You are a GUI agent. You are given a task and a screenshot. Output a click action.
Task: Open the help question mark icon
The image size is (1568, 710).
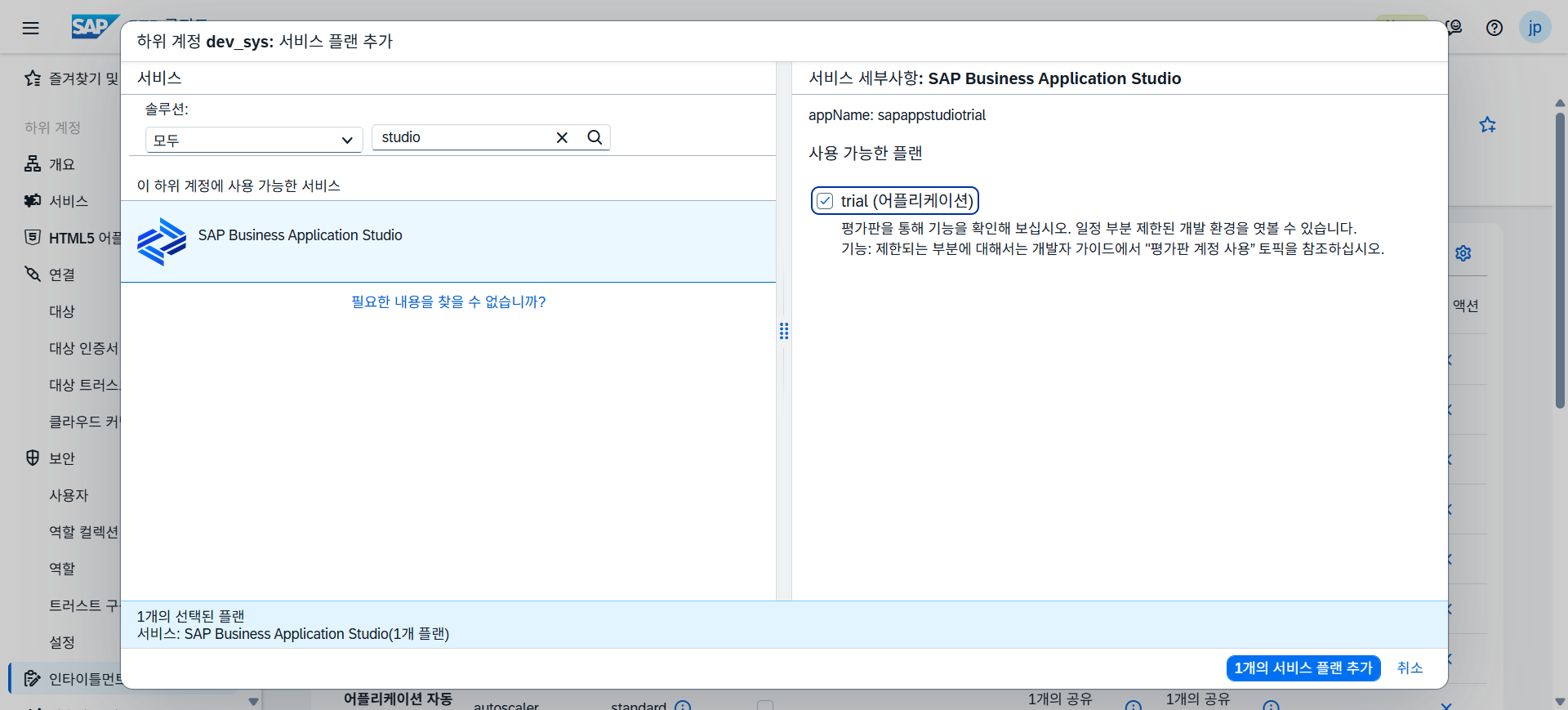1494,28
